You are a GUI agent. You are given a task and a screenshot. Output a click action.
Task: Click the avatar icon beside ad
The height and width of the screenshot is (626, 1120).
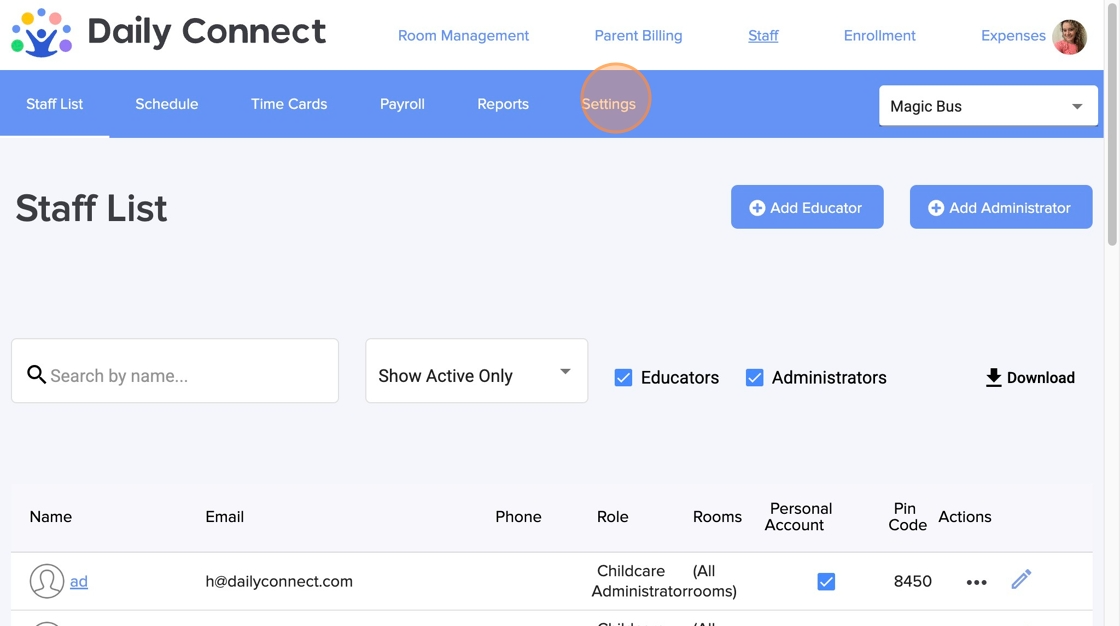pyautogui.click(x=46, y=581)
